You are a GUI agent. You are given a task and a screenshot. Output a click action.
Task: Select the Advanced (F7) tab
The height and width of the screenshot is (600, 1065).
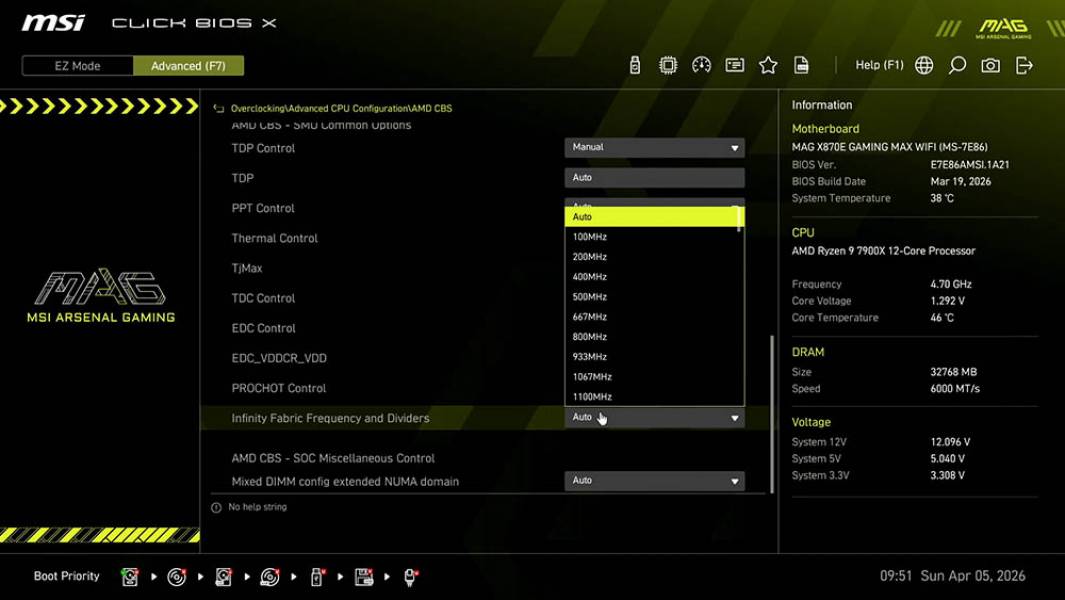pos(188,65)
